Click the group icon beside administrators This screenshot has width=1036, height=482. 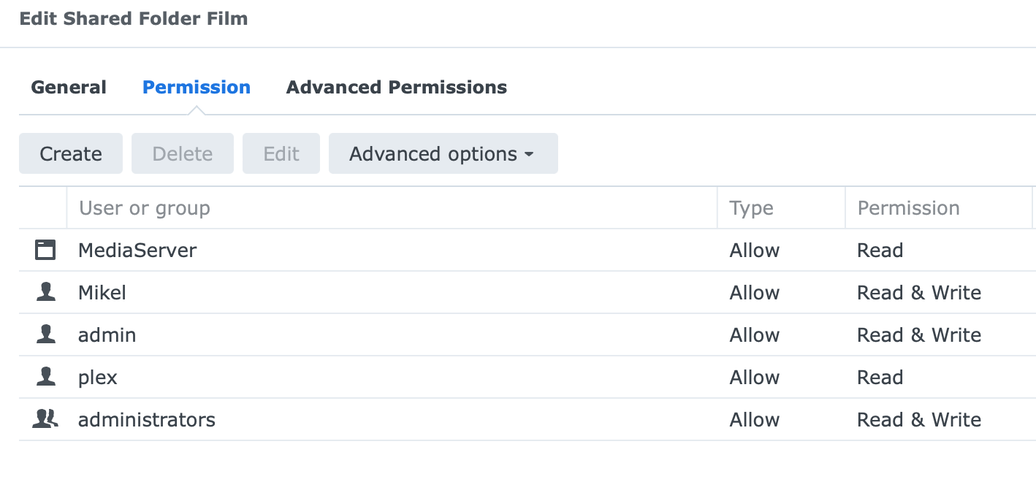[45, 419]
